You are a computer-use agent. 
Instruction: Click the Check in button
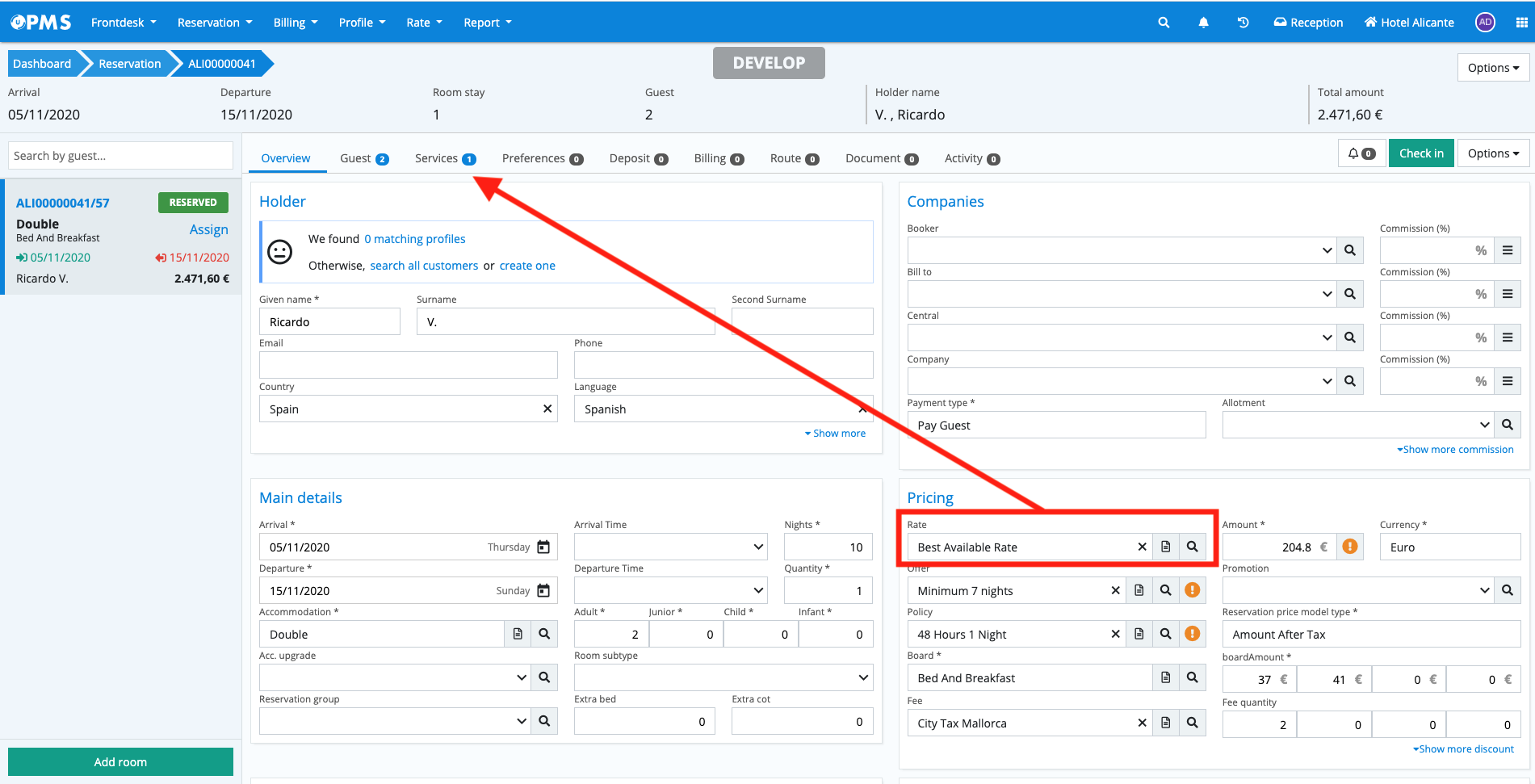coord(1420,153)
